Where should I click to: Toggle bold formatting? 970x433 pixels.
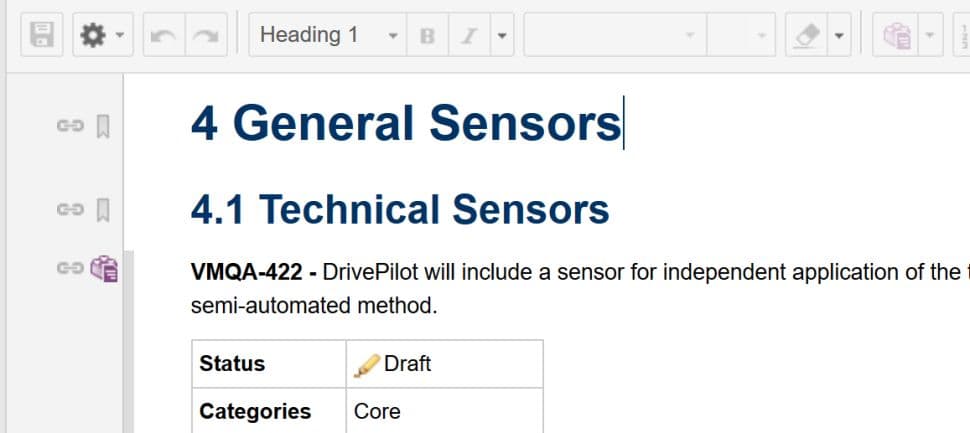pos(428,36)
